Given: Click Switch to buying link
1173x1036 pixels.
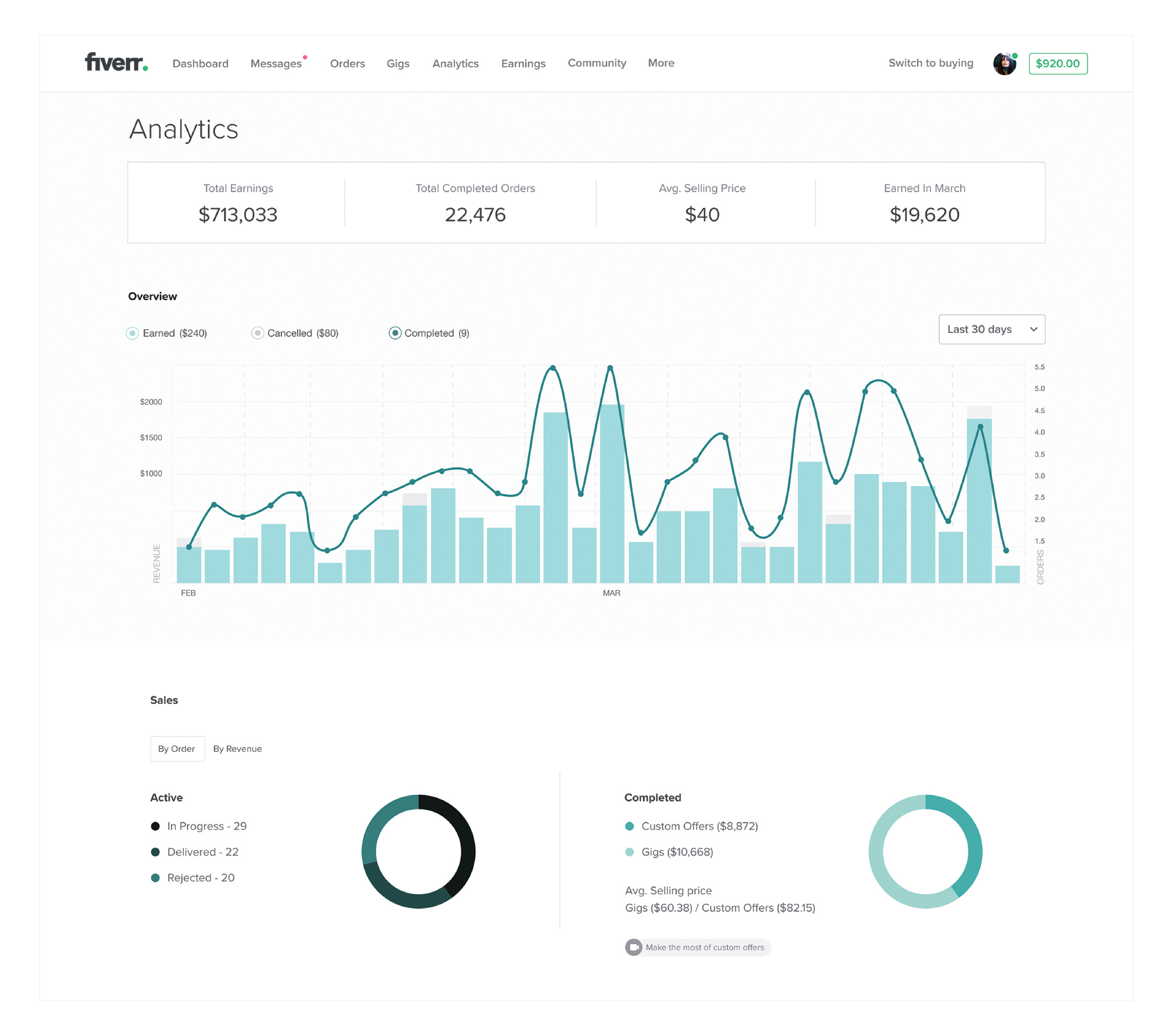Looking at the screenshot, I should (930, 63).
